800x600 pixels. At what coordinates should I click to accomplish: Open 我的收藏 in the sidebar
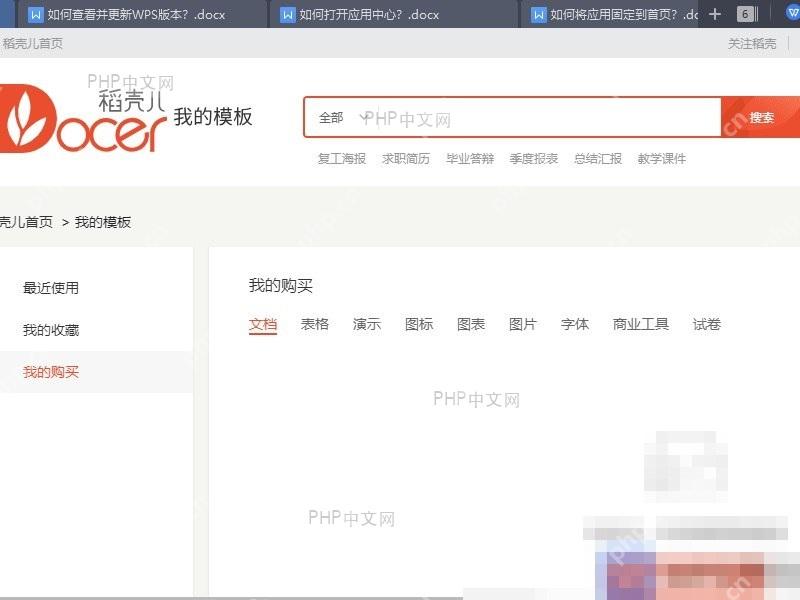(51, 330)
